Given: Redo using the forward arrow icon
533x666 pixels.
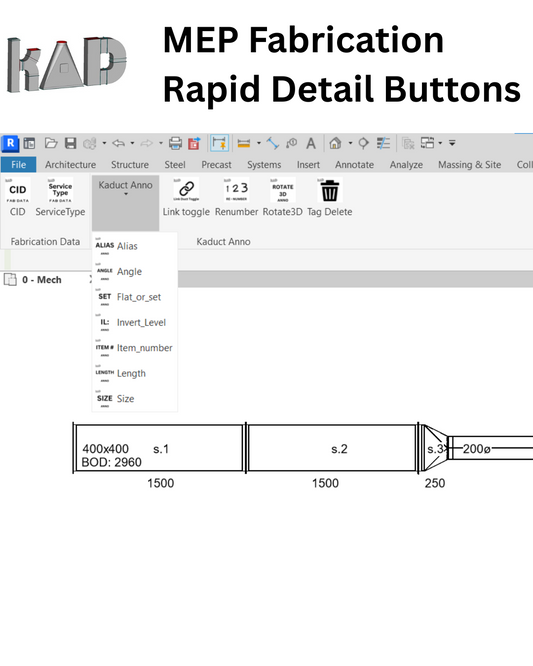Looking at the screenshot, I should click(147, 143).
